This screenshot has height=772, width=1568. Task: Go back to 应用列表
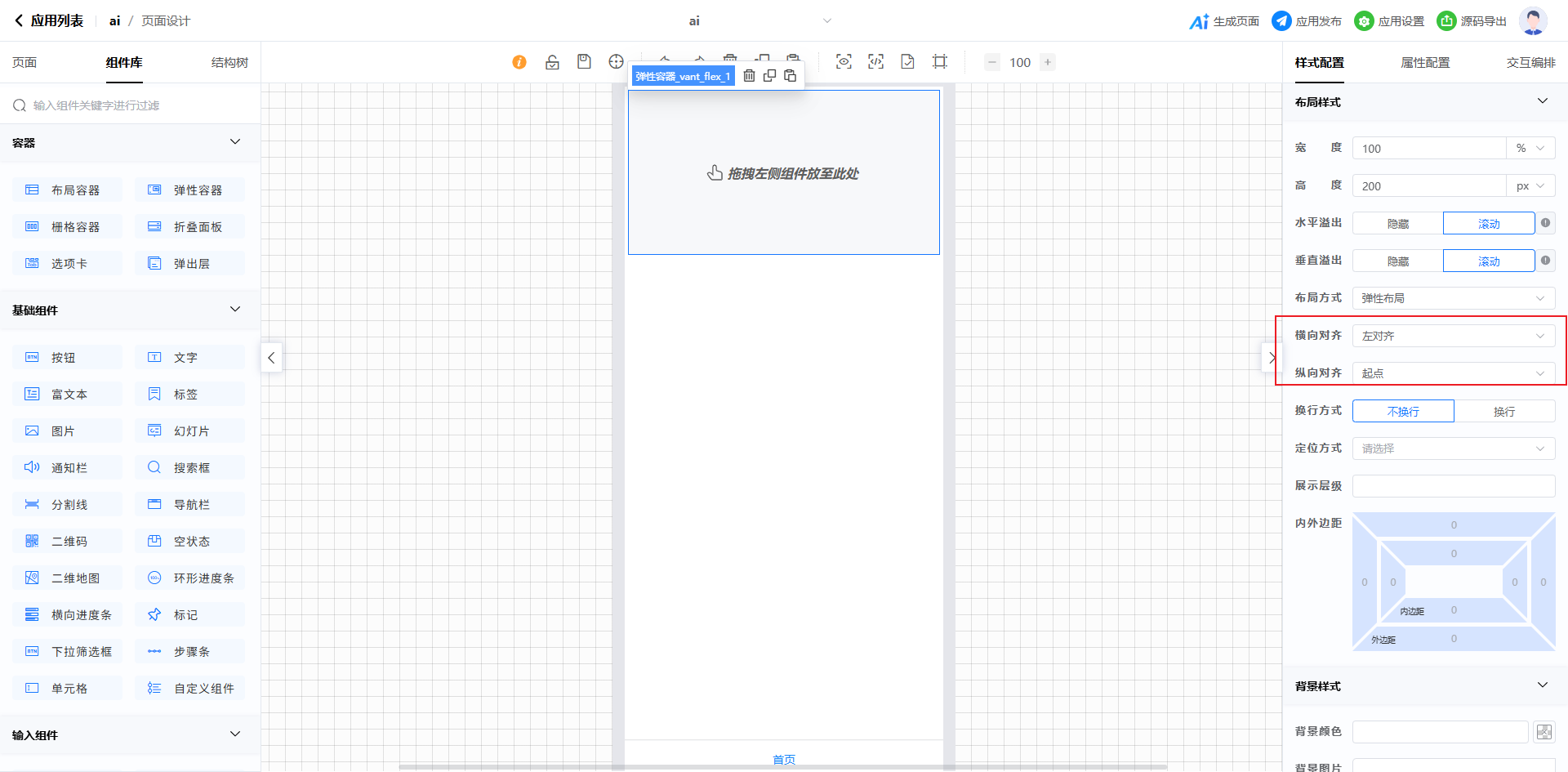[x=49, y=21]
